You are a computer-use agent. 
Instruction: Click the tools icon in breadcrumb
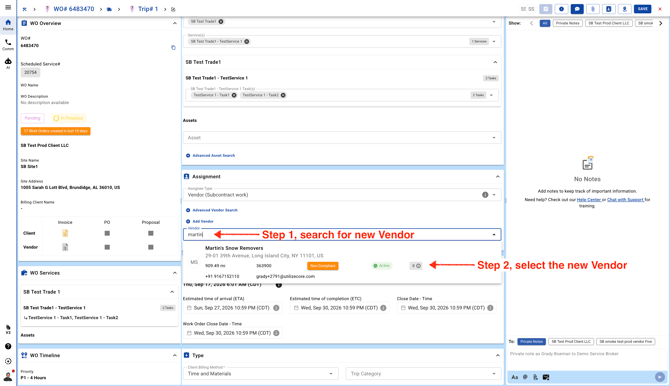tap(24, 9)
